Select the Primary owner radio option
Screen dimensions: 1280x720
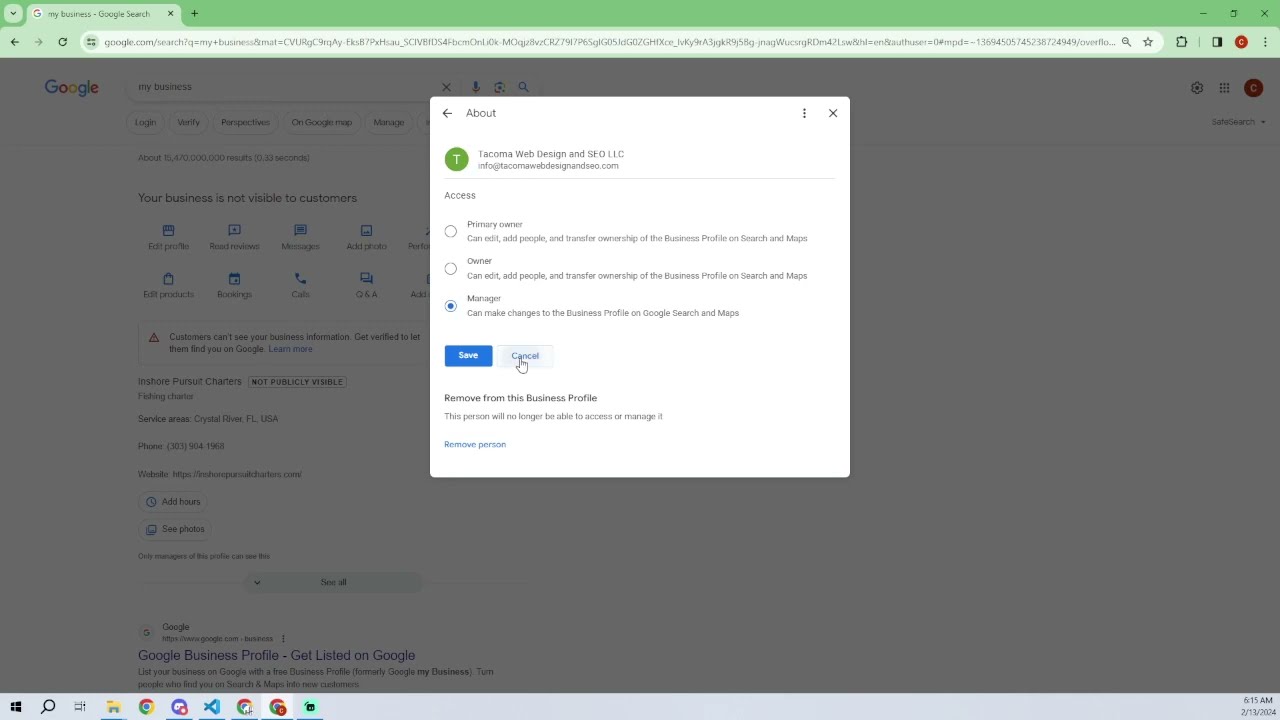451,231
